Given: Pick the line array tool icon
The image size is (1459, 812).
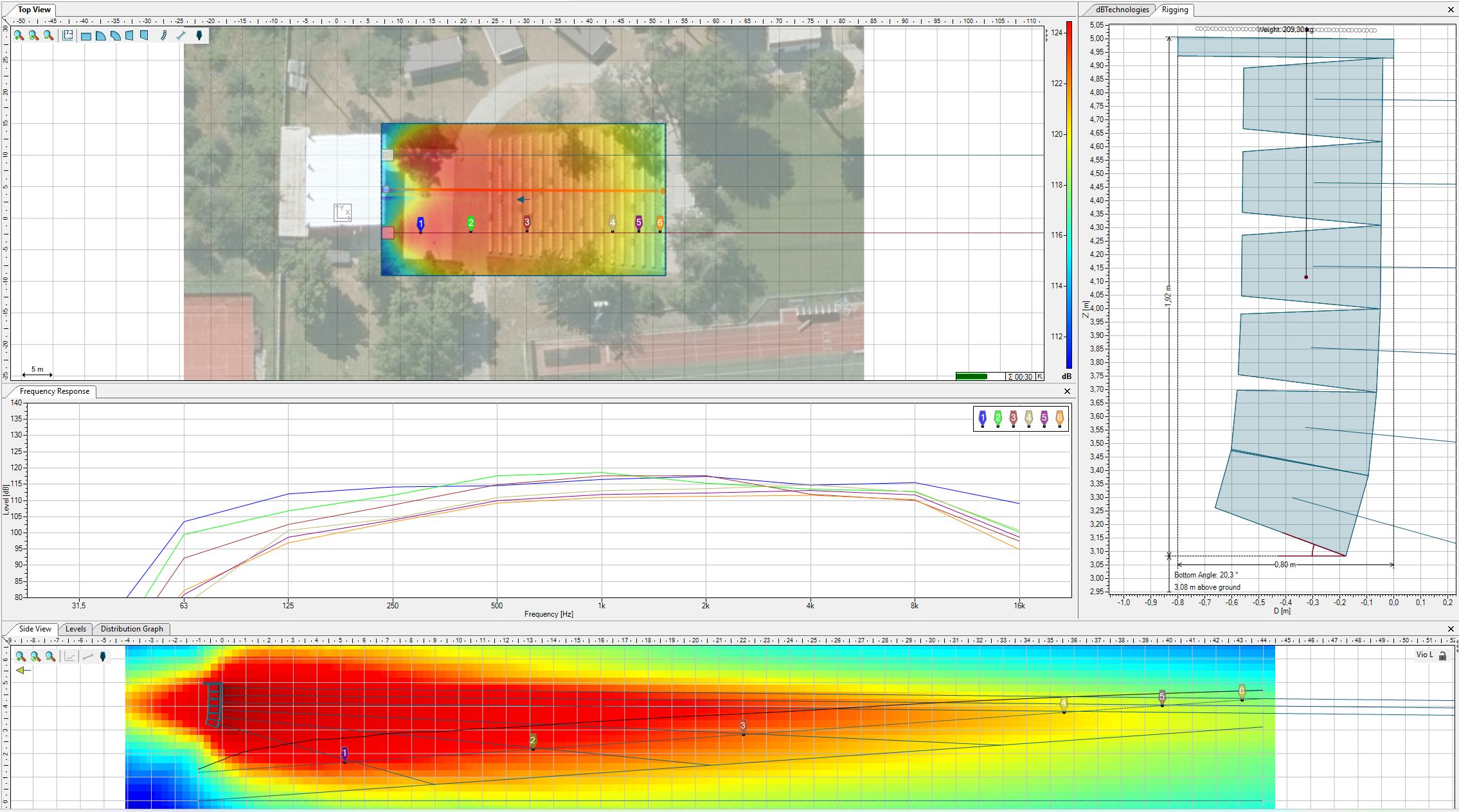Looking at the screenshot, I should coord(163,35).
